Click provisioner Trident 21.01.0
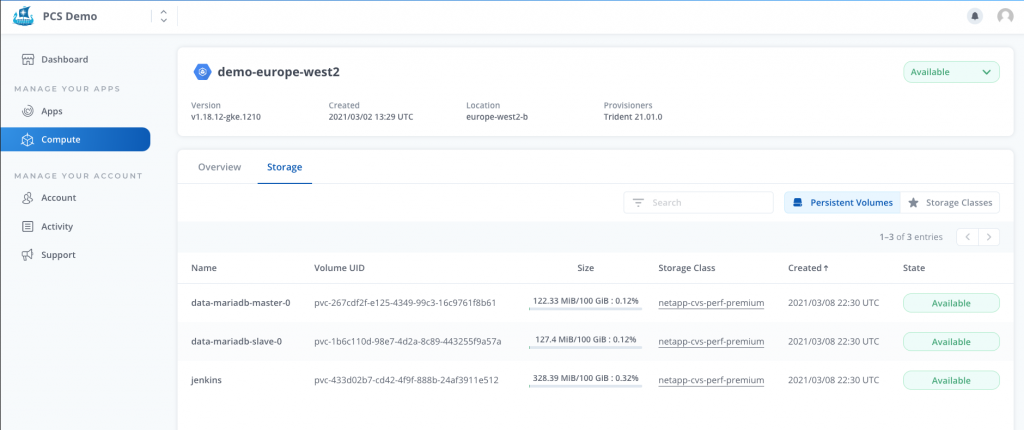1024x430 pixels. coord(633,118)
